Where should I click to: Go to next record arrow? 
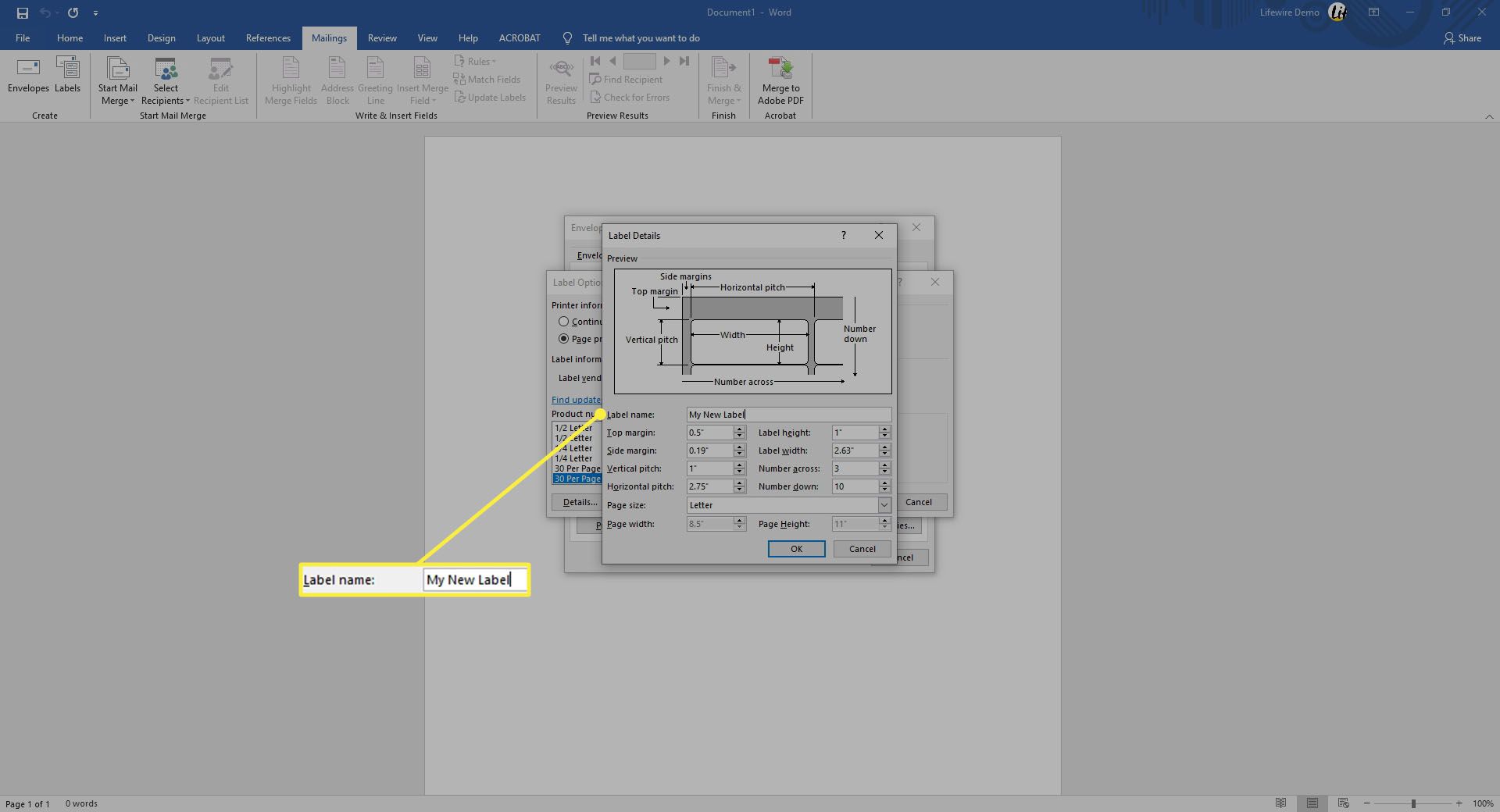666,61
